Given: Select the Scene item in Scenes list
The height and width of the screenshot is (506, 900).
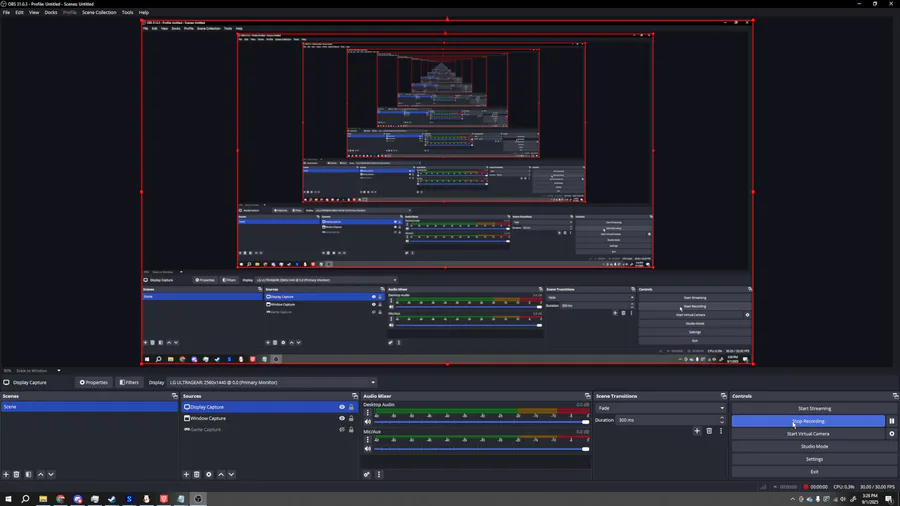Looking at the screenshot, I should coord(89,407).
